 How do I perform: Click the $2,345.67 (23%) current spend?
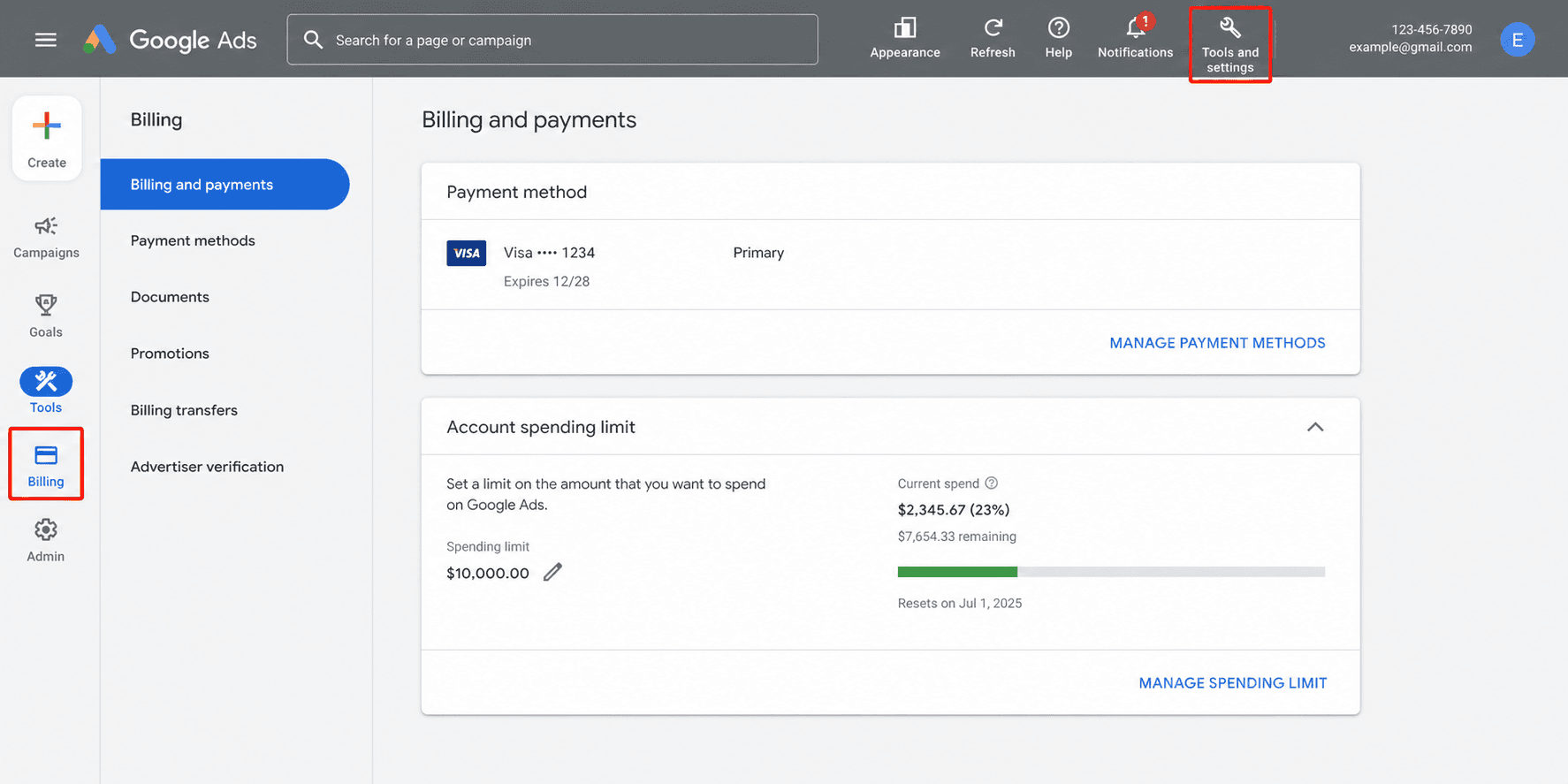click(x=953, y=509)
